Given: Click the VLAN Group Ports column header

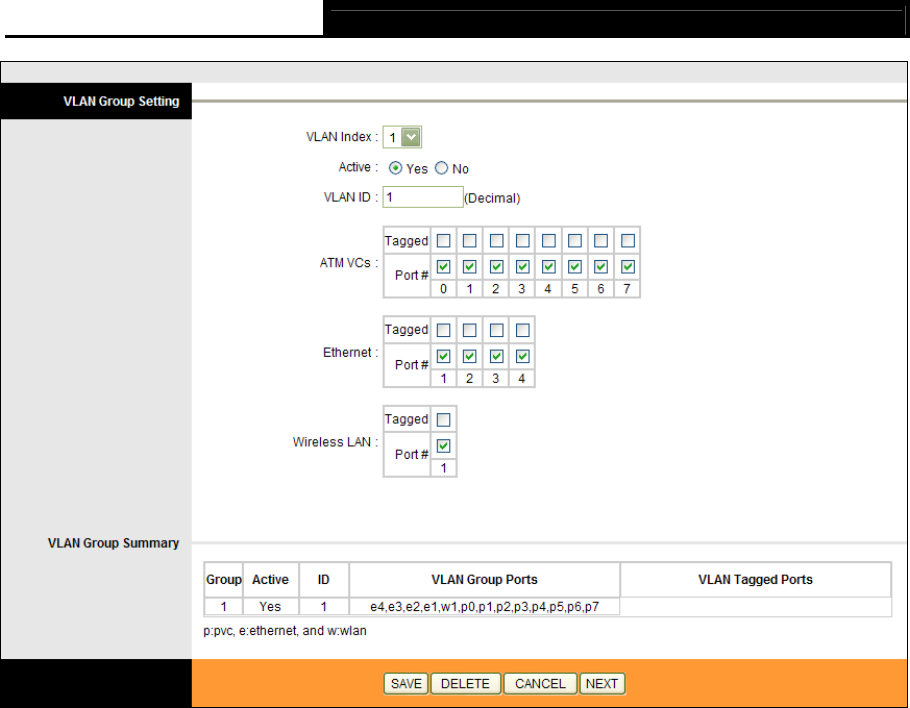Looking at the screenshot, I should tap(485, 579).
